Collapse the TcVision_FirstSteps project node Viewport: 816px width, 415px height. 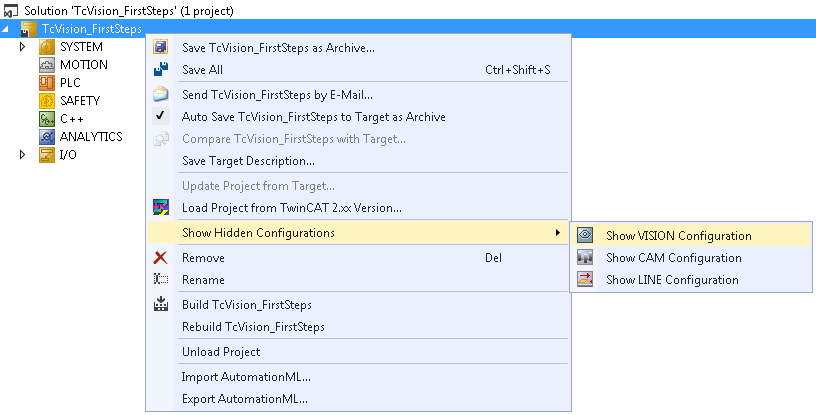coord(5,30)
